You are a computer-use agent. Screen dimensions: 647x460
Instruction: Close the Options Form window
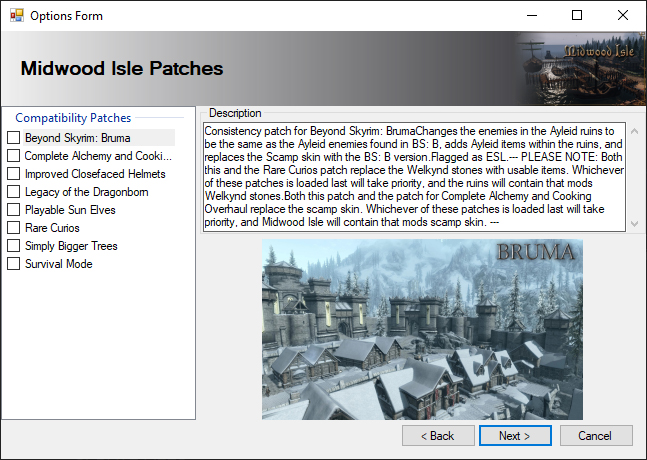623,16
